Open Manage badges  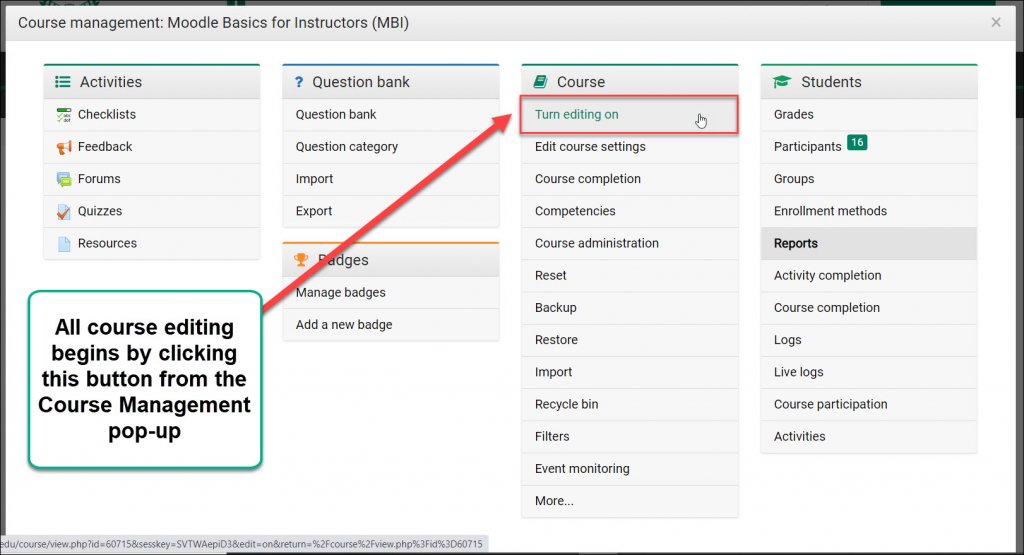click(x=340, y=293)
